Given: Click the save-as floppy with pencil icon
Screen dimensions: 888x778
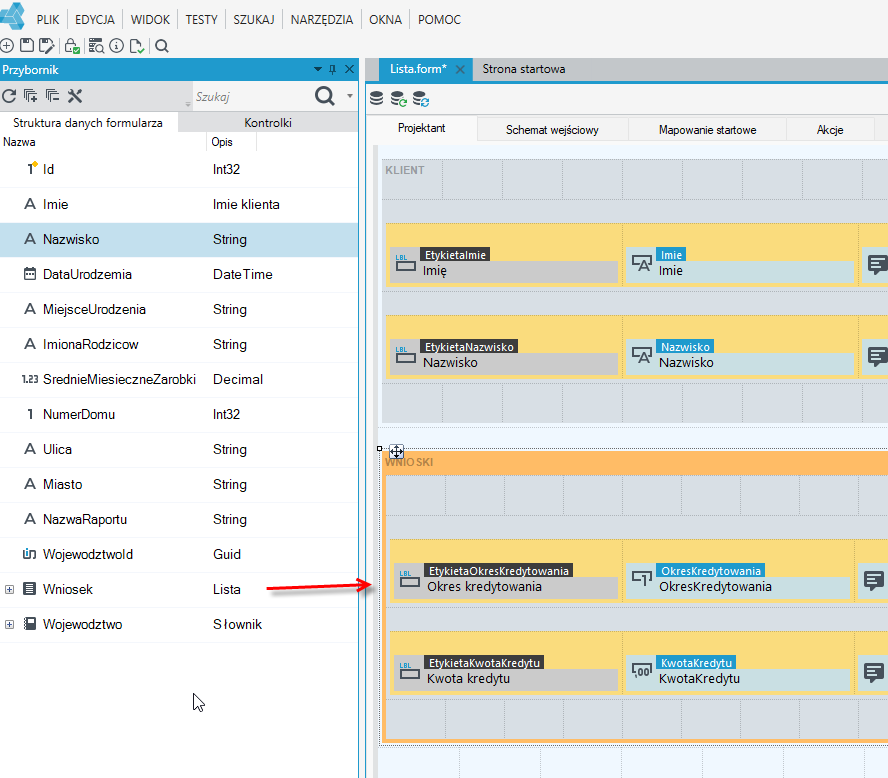Looking at the screenshot, I should click(46, 46).
